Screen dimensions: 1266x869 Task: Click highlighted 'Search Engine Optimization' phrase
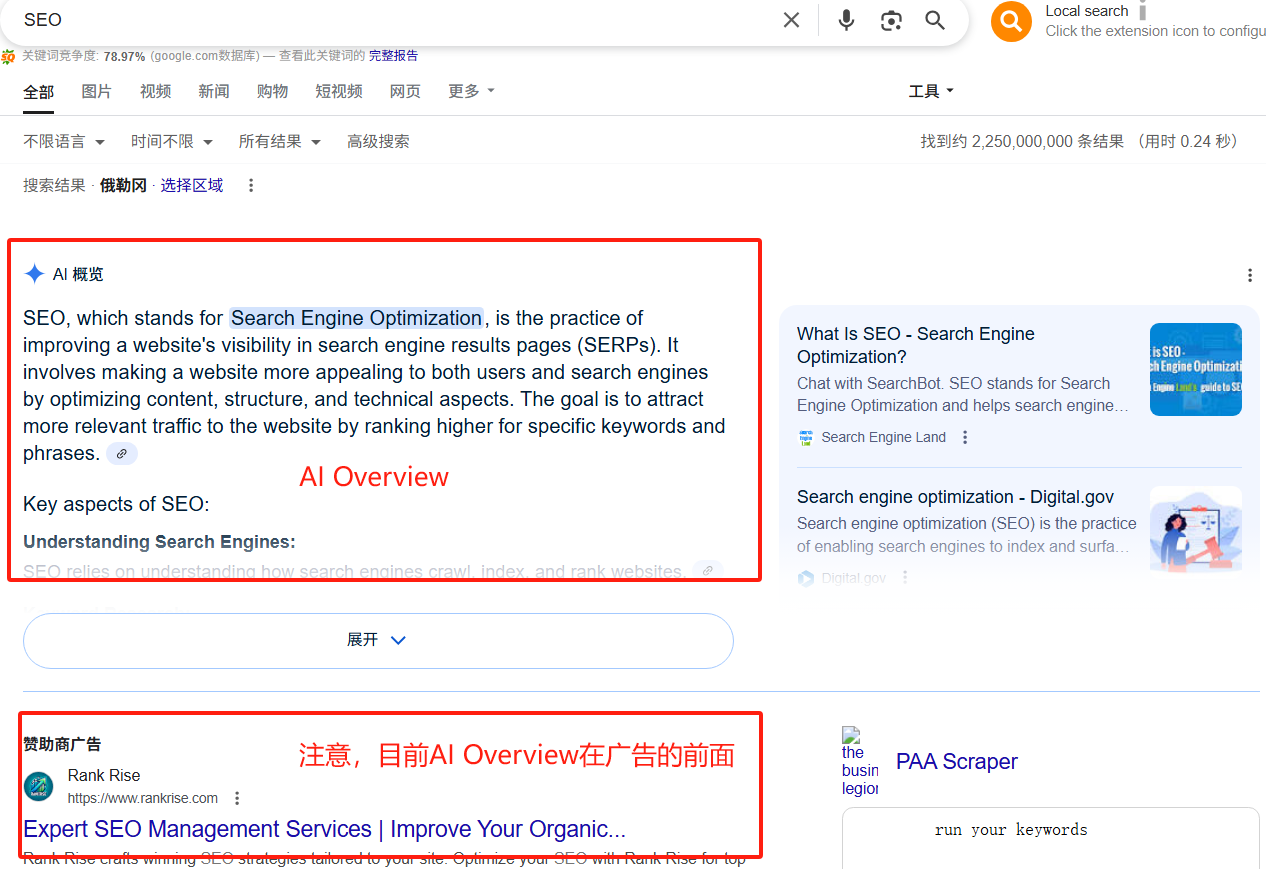[x=356, y=318]
